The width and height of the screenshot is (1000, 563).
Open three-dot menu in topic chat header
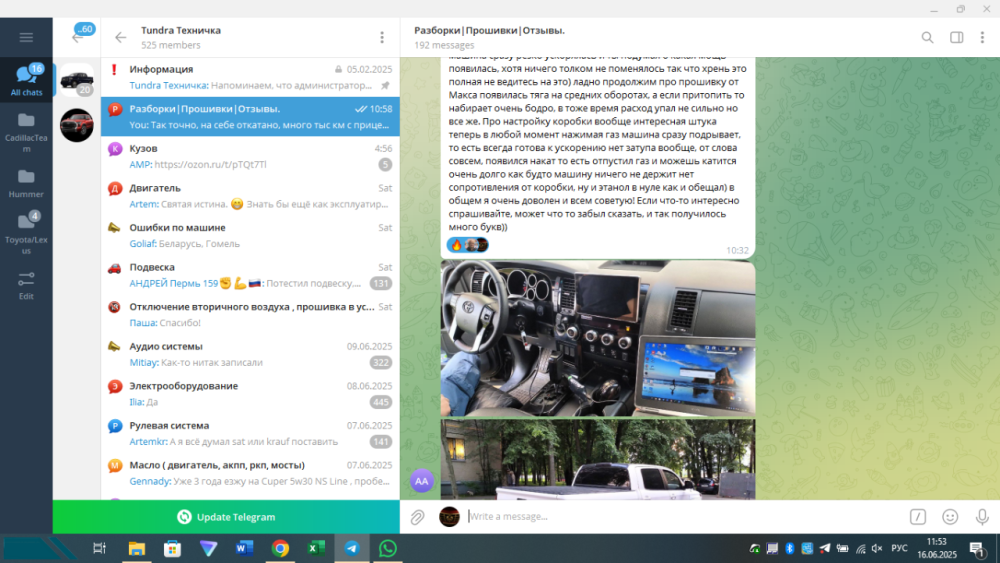(x=984, y=38)
